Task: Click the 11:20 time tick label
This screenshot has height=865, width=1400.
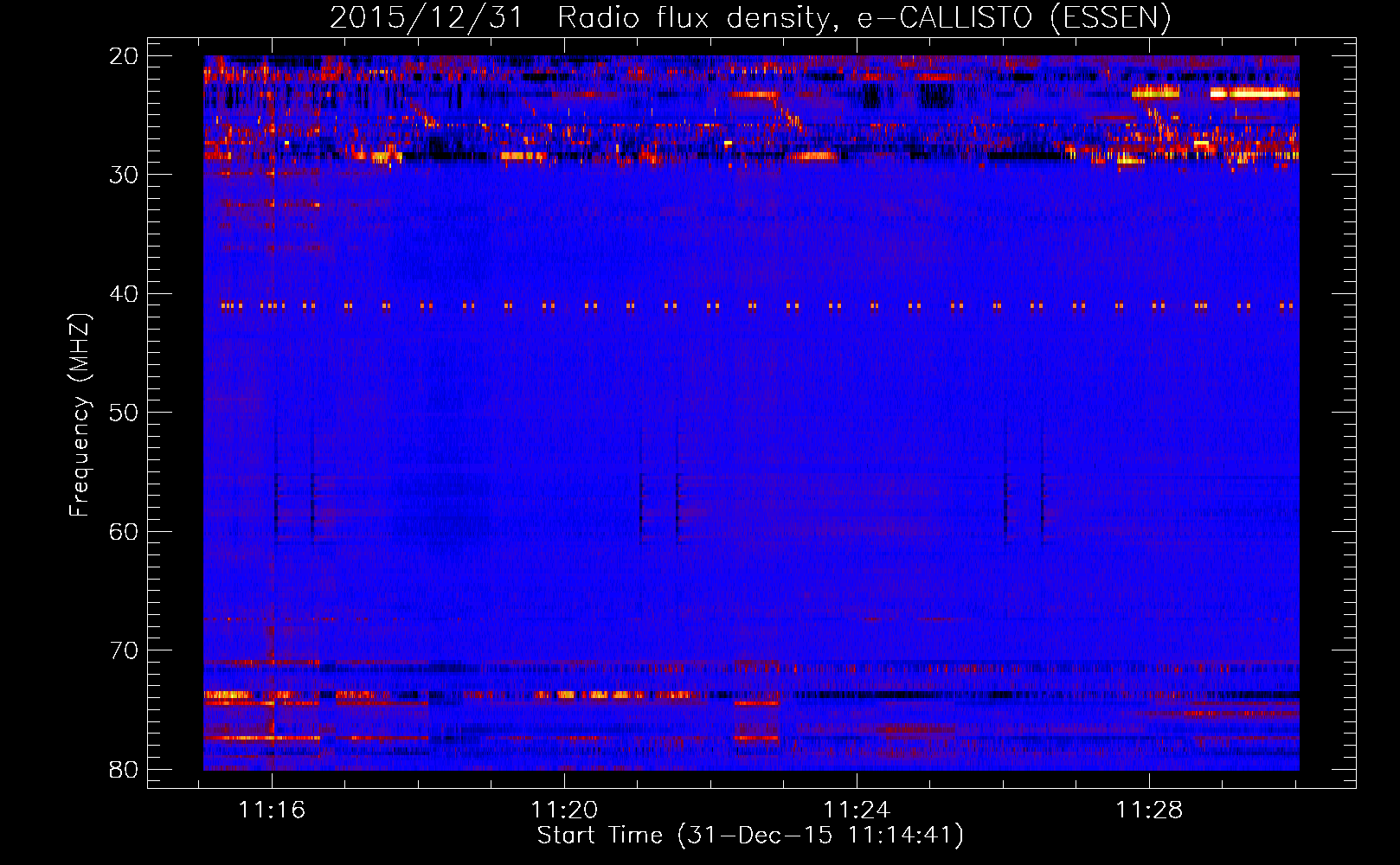Action: [564, 811]
